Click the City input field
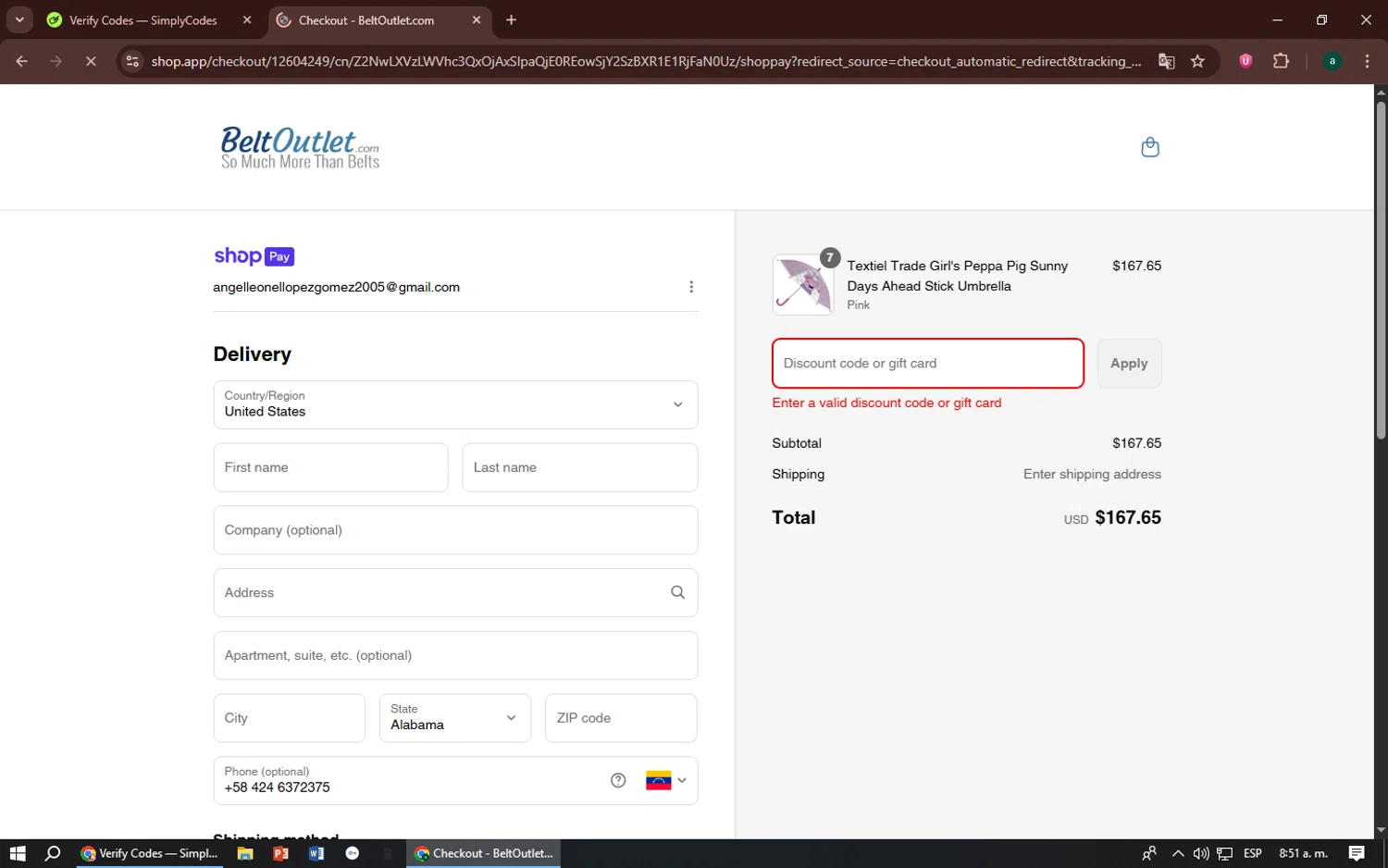 (x=290, y=718)
